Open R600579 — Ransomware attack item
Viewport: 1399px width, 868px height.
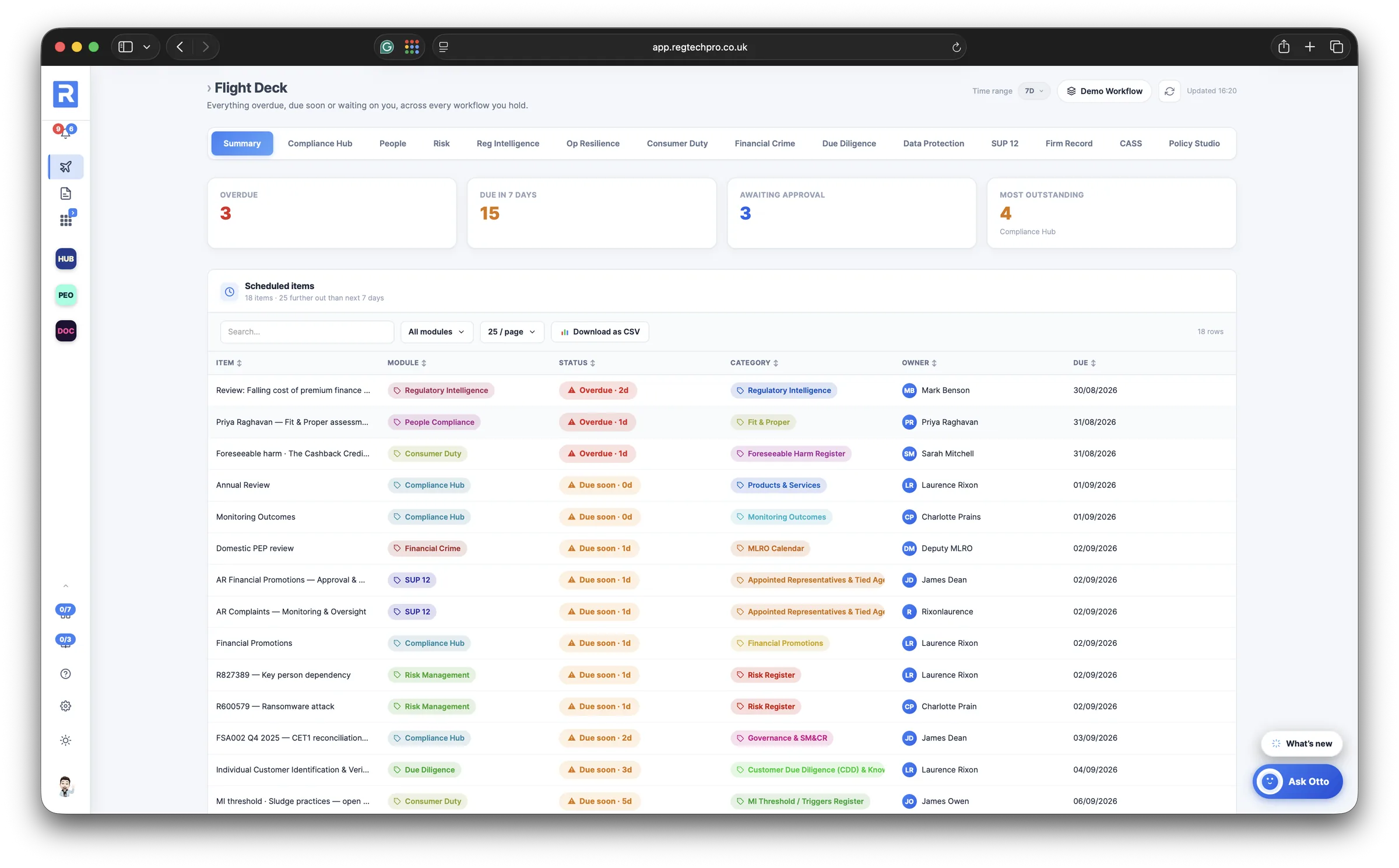(x=275, y=707)
